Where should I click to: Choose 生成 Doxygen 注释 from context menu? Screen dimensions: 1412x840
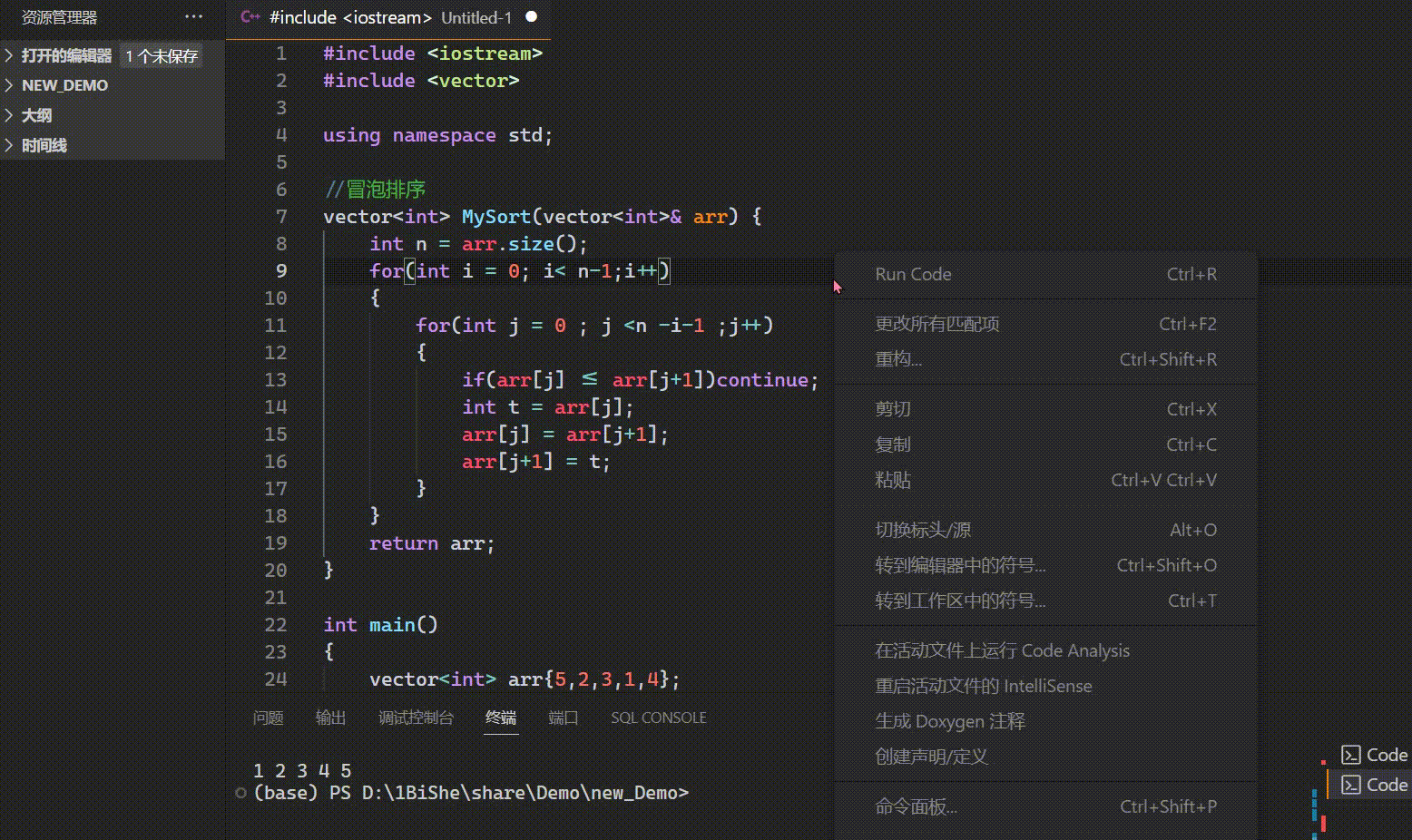[949, 721]
